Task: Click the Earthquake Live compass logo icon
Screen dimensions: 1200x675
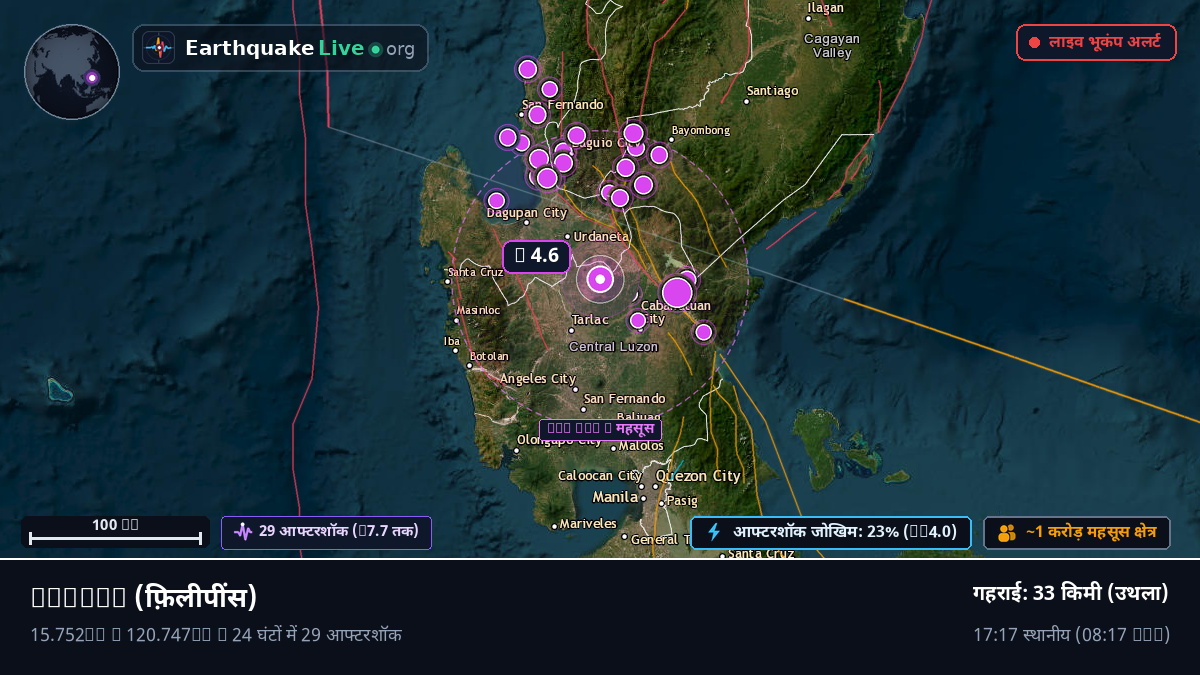Action: click(x=159, y=48)
